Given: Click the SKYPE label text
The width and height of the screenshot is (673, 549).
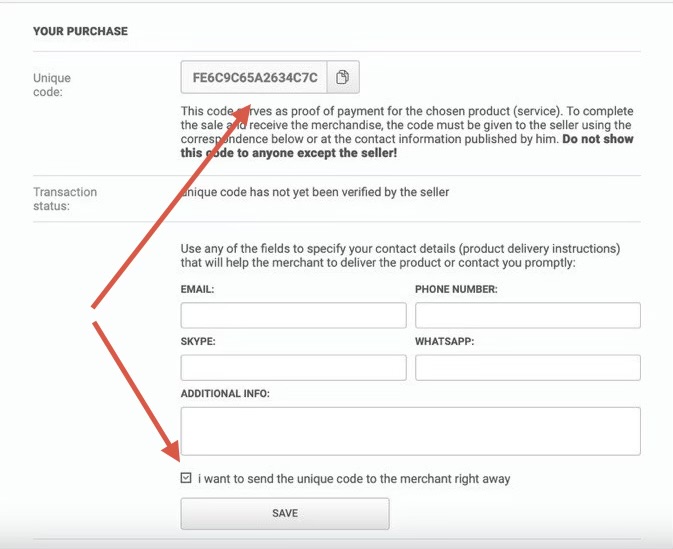Looking at the screenshot, I should pos(198,341).
